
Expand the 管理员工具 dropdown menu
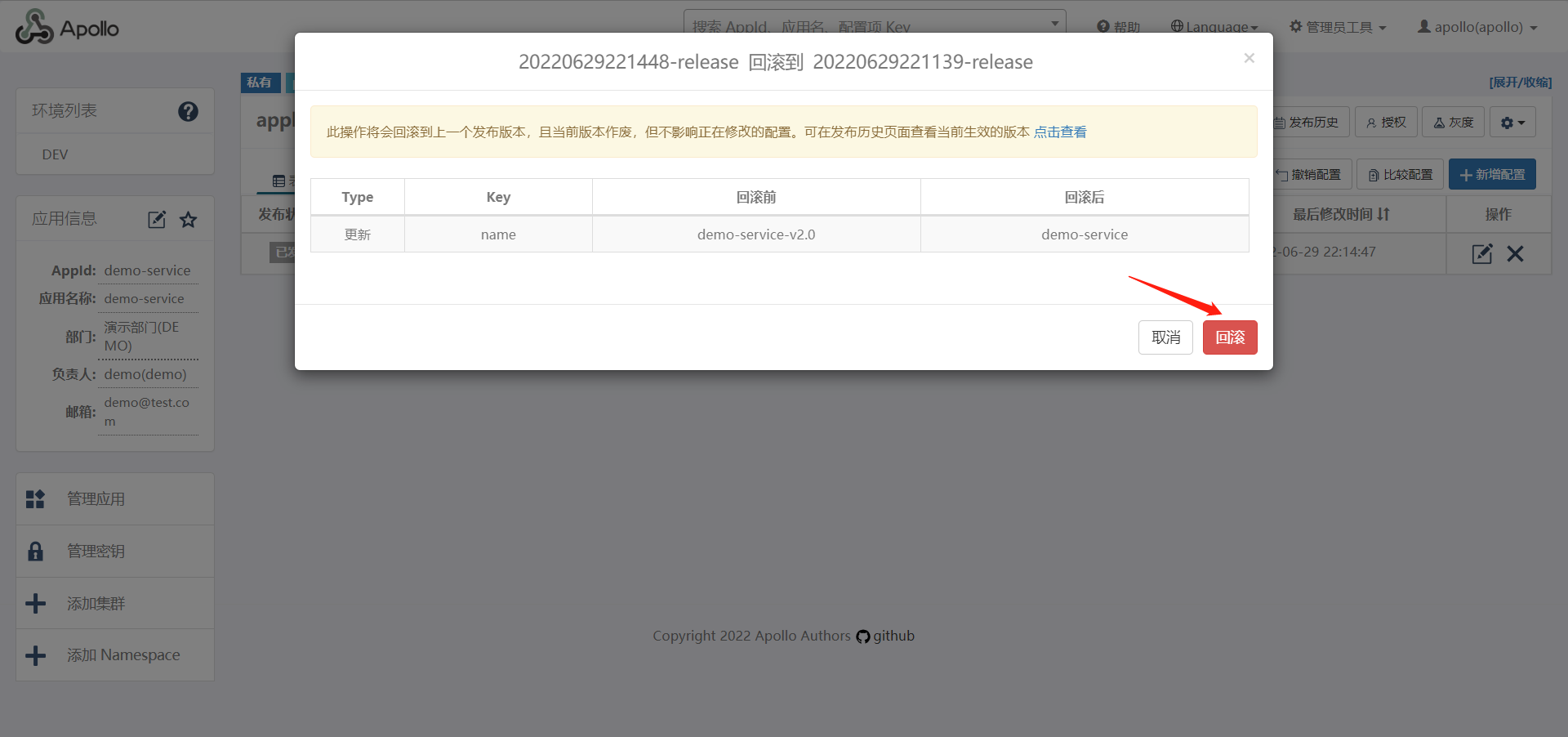click(x=1338, y=27)
